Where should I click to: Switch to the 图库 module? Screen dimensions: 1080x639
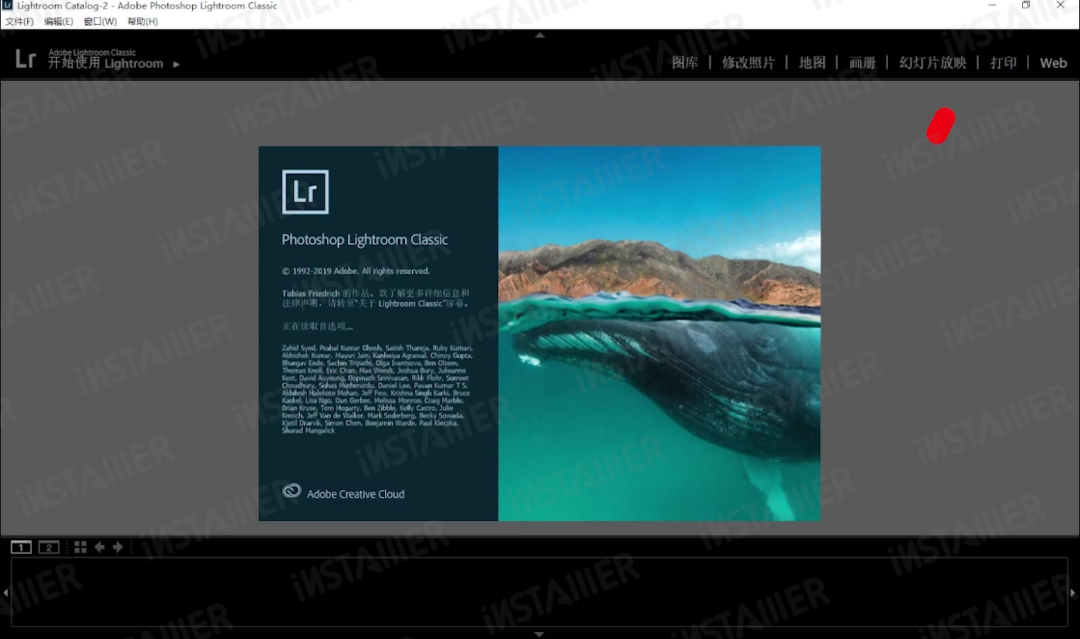tap(685, 63)
